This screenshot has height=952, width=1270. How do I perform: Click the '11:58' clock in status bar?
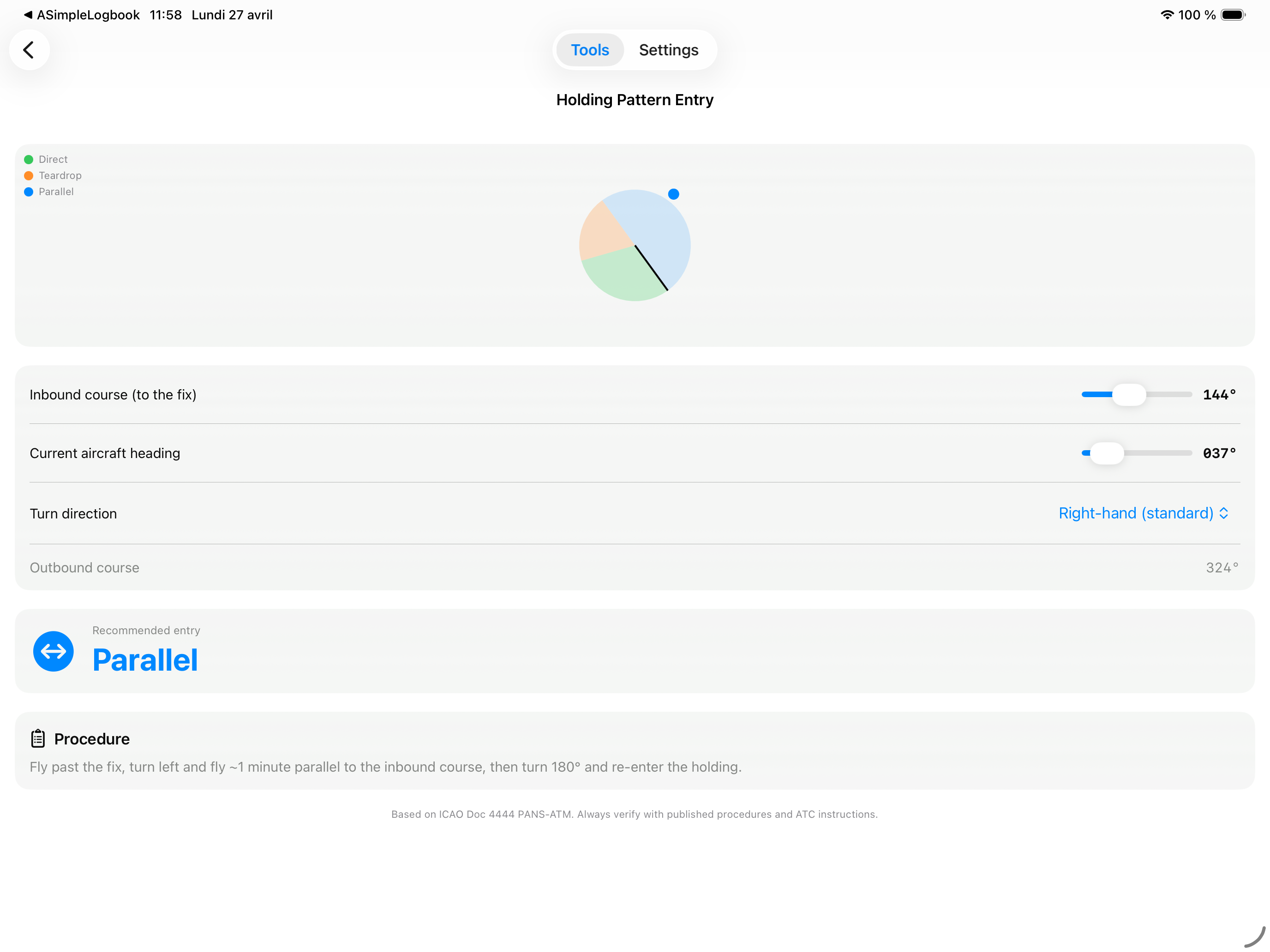click(166, 15)
